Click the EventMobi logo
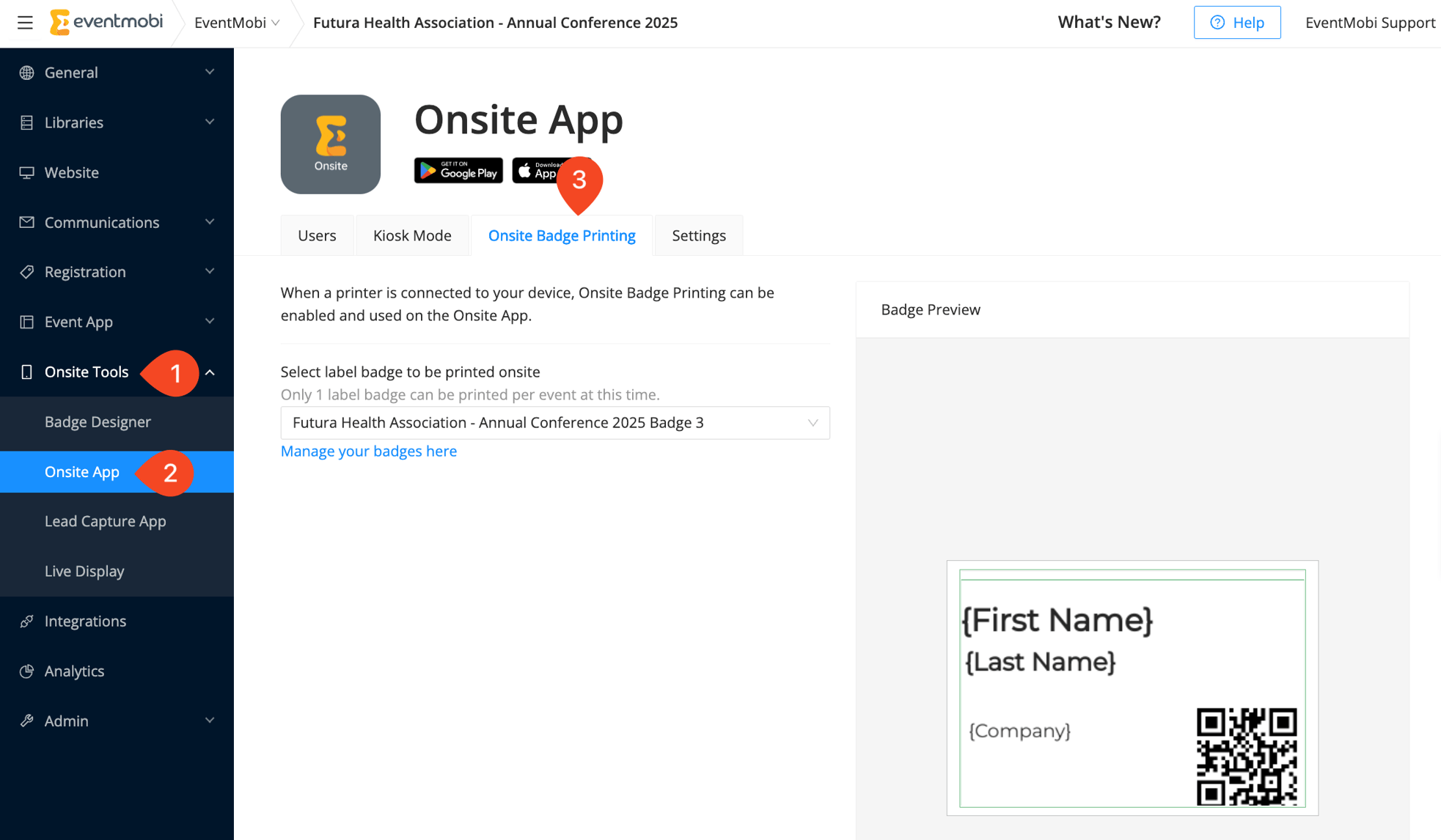 point(106,22)
